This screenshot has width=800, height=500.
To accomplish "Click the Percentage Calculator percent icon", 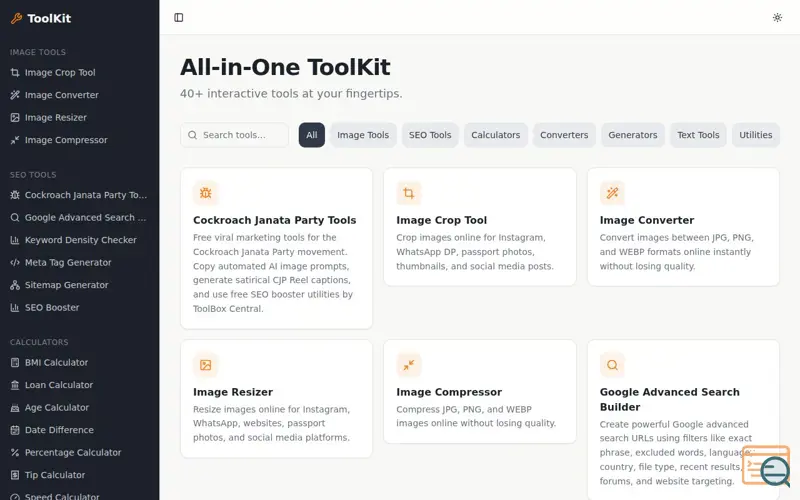I will [x=15, y=452].
